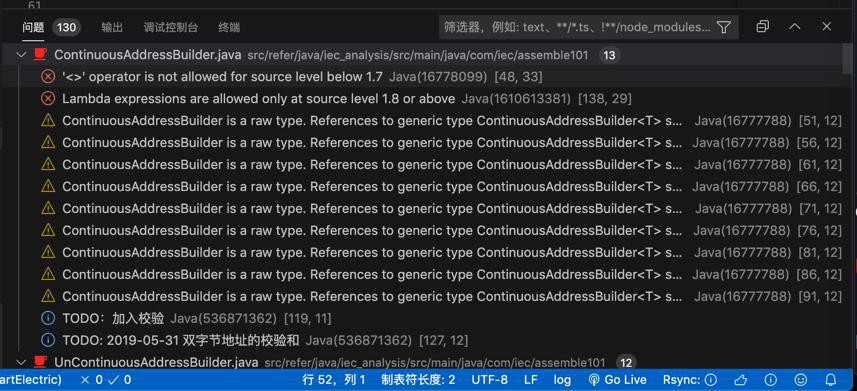Open notifications bell in status bar
The image size is (857, 391).
(831, 380)
